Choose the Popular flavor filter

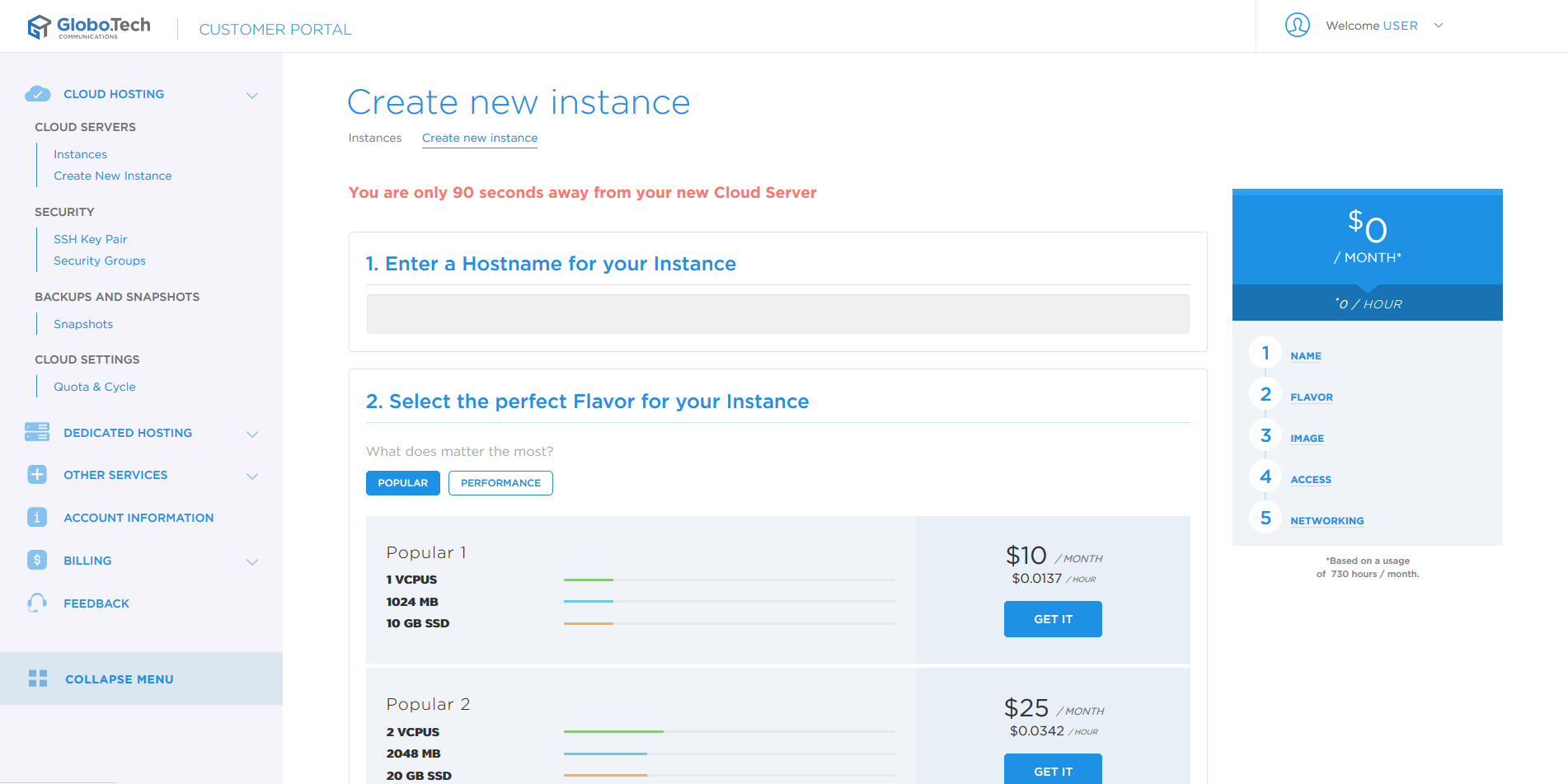(403, 483)
